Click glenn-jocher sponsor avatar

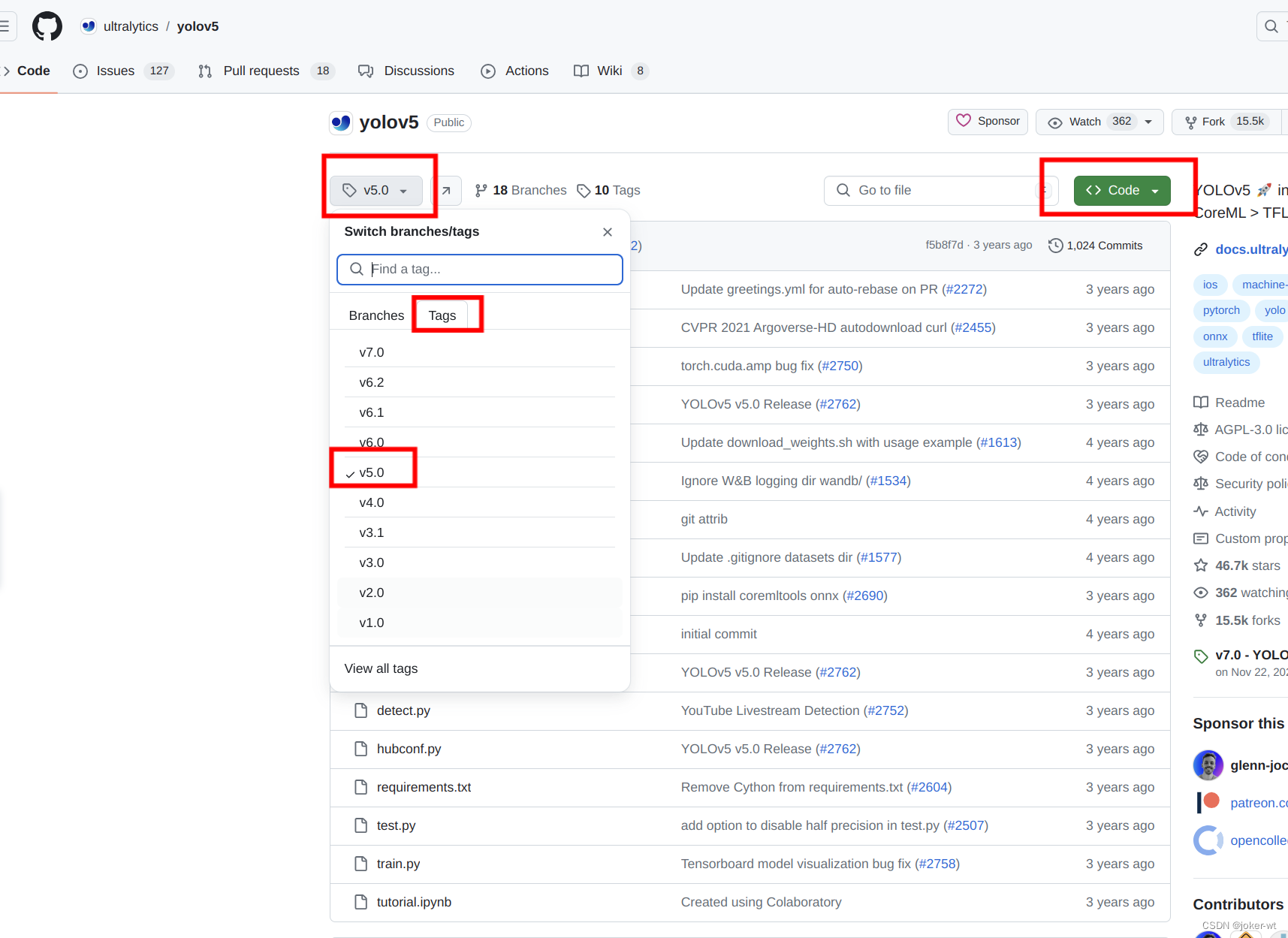[1208, 765]
